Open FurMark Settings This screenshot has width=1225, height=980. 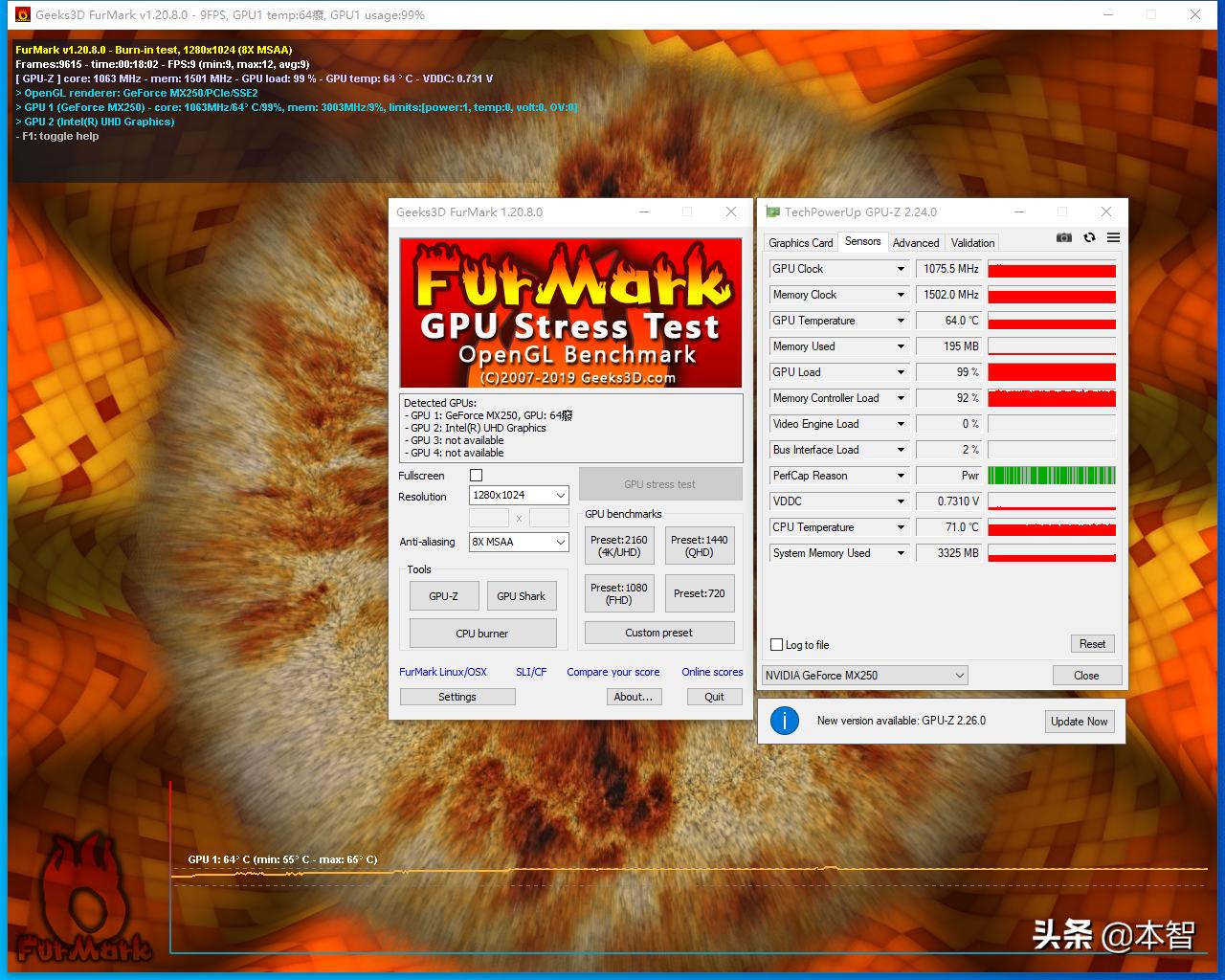pos(457,697)
